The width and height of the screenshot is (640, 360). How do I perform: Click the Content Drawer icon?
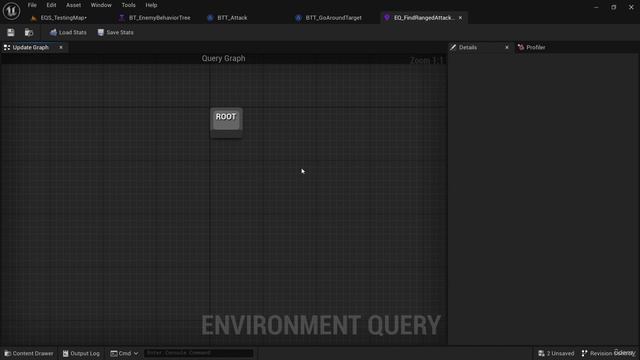pyautogui.click(x=7, y=353)
